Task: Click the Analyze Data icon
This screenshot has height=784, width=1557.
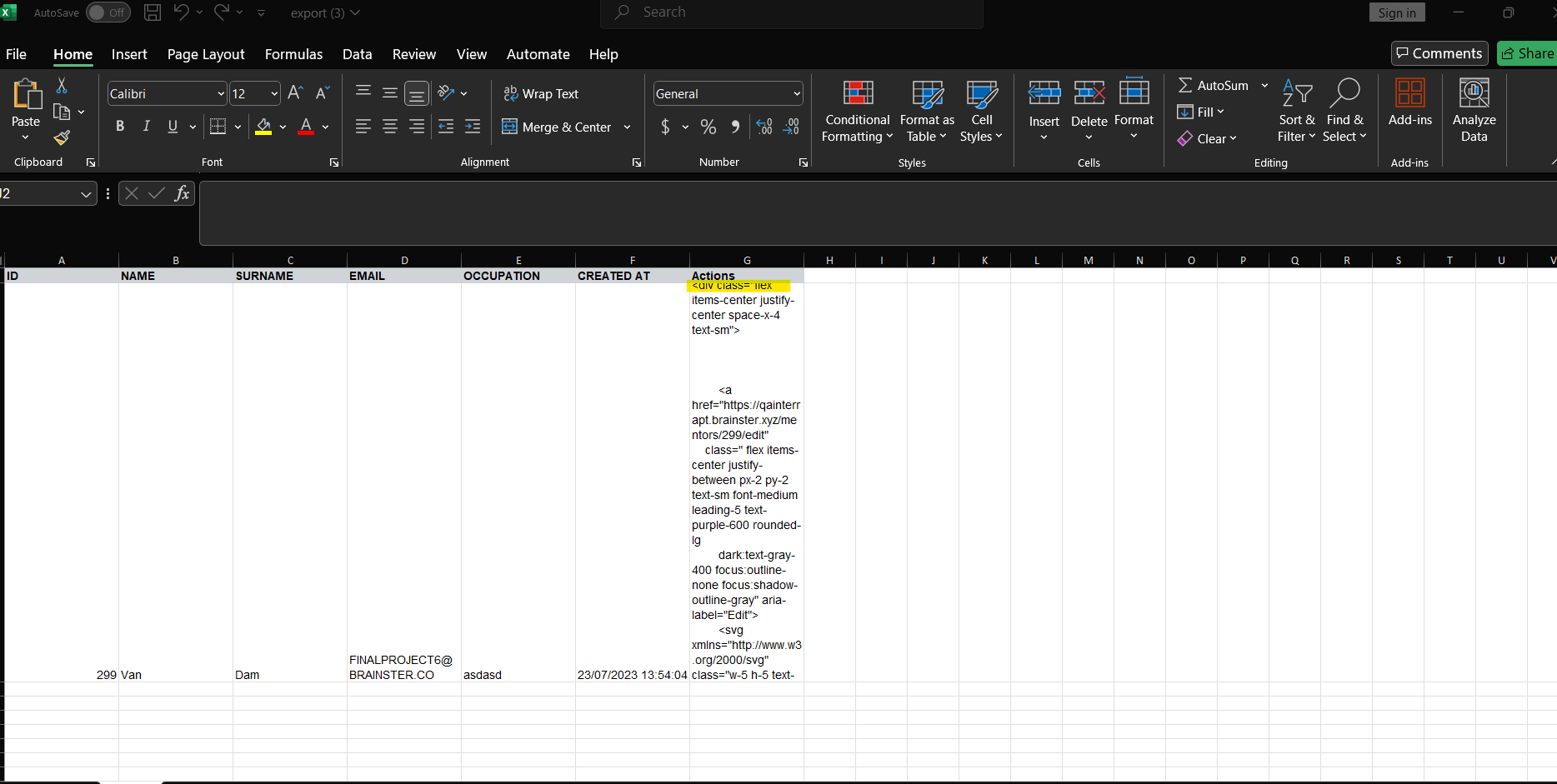Action: [x=1474, y=112]
